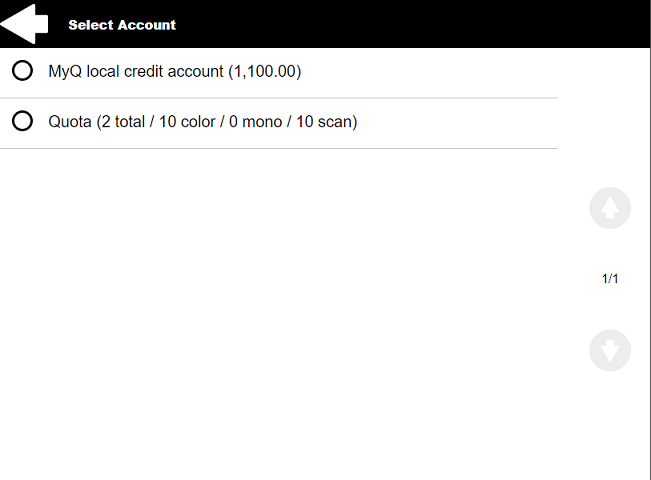Viewport: 651px width, 480px height.
Task: Click the "0 mono" quota value
Action: [x=257, y=122]
